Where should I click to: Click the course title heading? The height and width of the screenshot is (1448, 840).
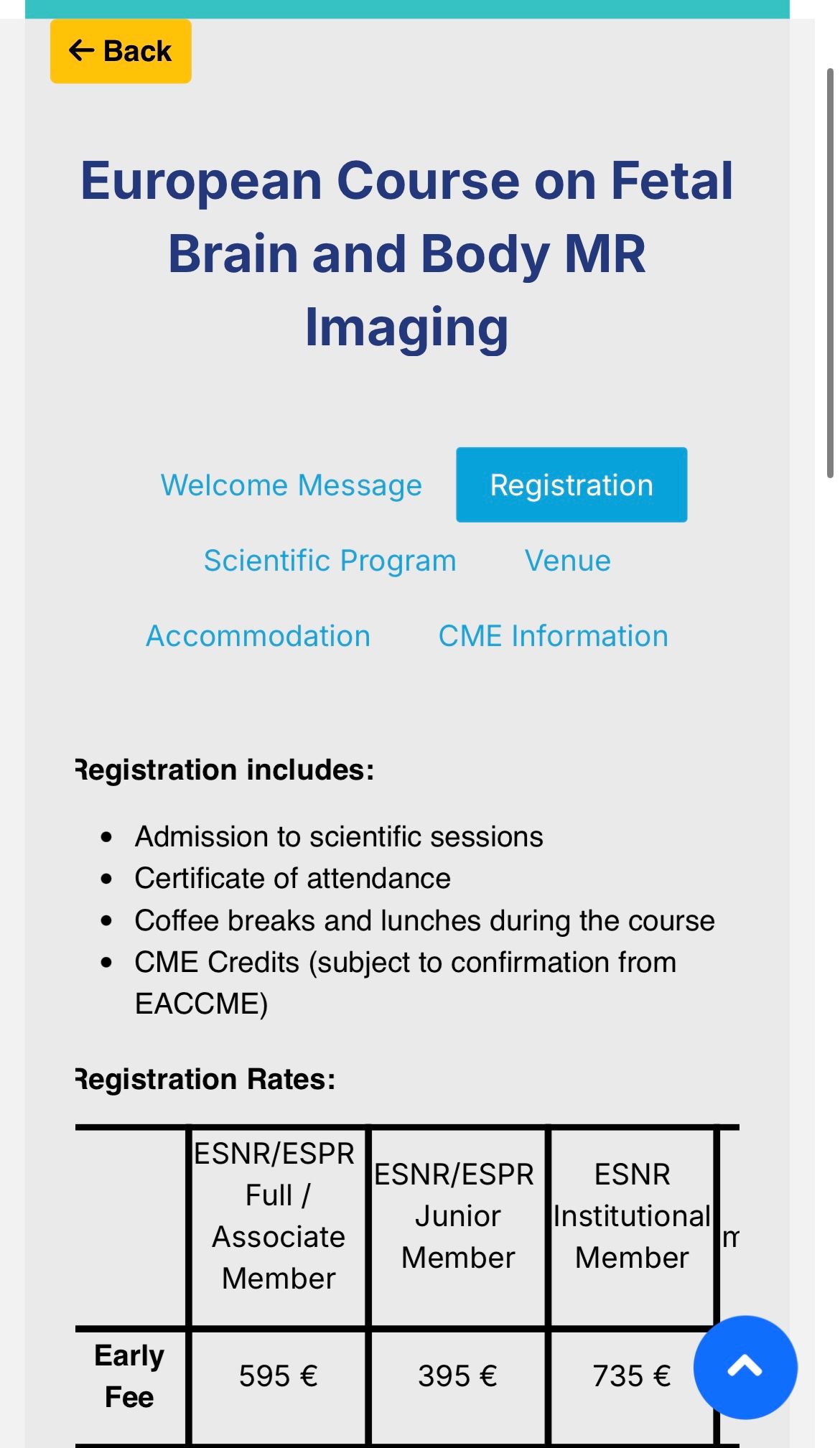pyautogui.click(x=406, y=253)
